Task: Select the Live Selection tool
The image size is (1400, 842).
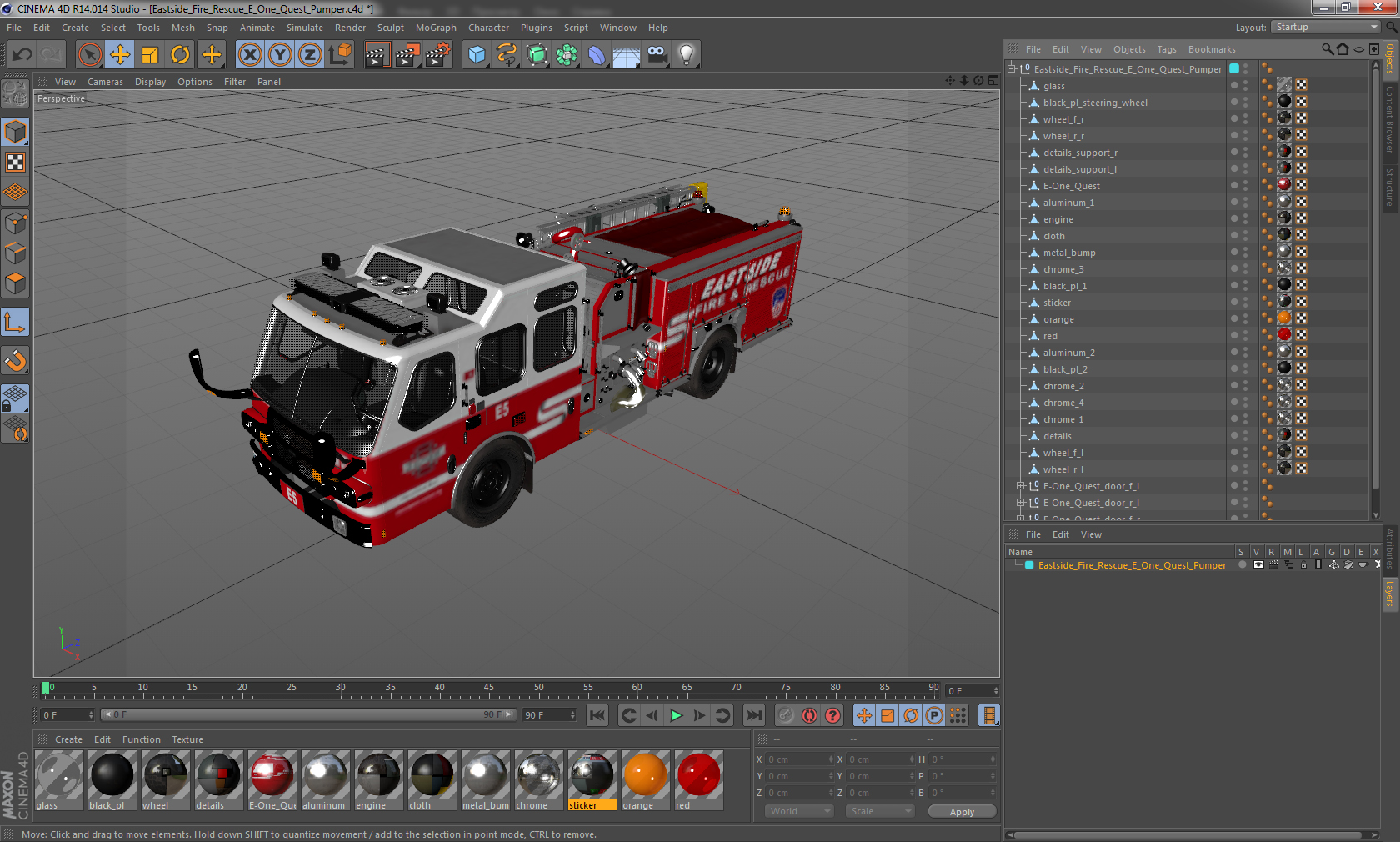Action: [x=90, y=55]
